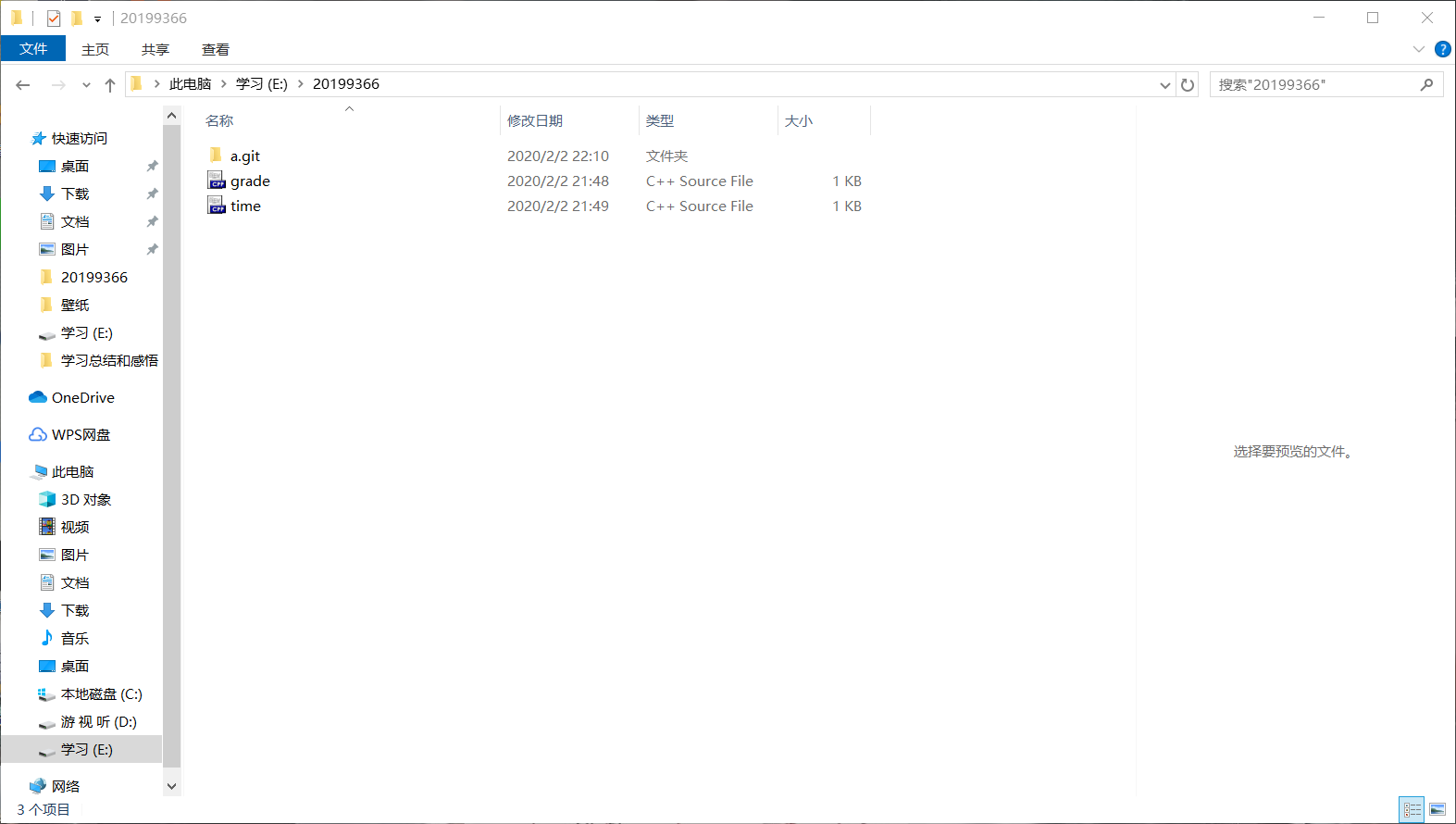Switch to the 查看 ribbon tab
1456x824 pixels.
(216, 49)
